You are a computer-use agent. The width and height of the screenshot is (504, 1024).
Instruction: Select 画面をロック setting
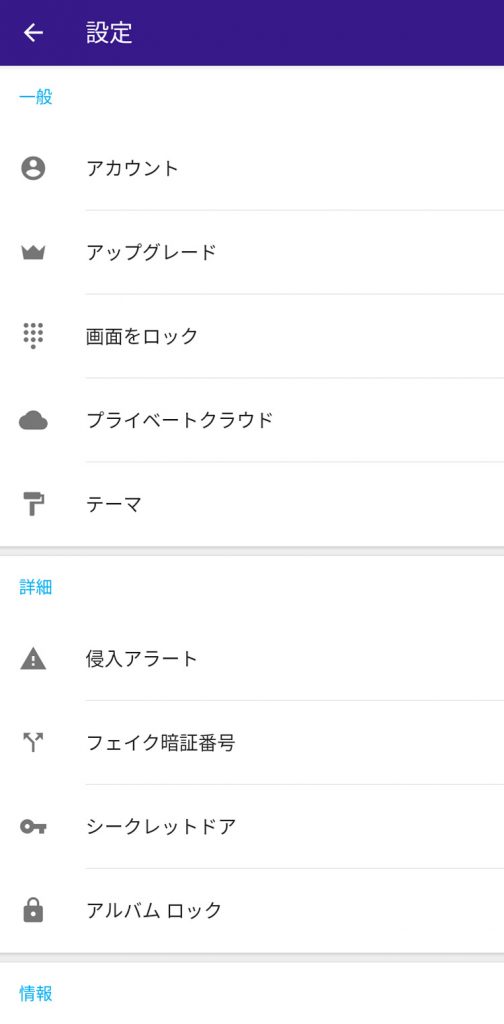tap(252, 336)
